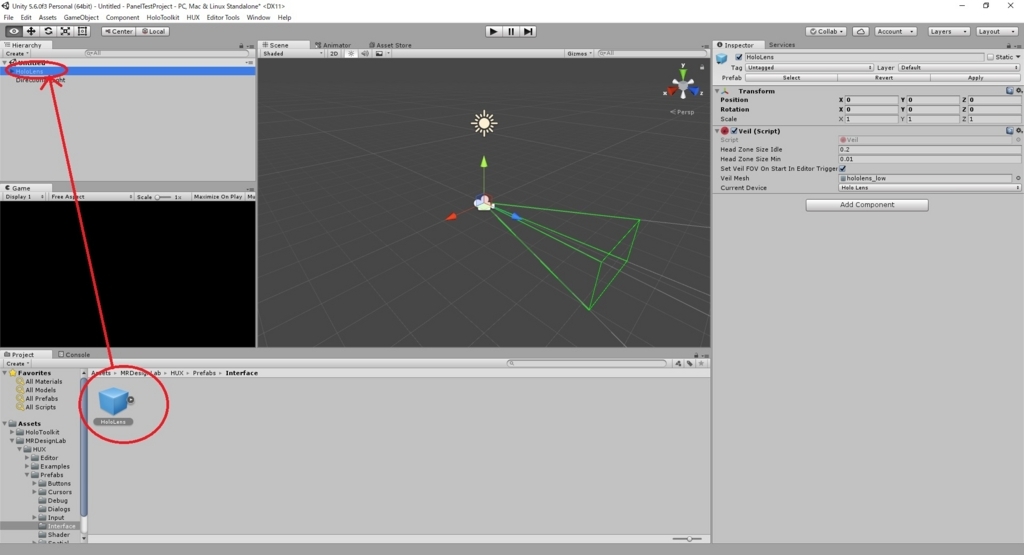Toggle scene audio speaker icon
The image size is (1024, 555).
pyautogui.click(x=365, y=54)
